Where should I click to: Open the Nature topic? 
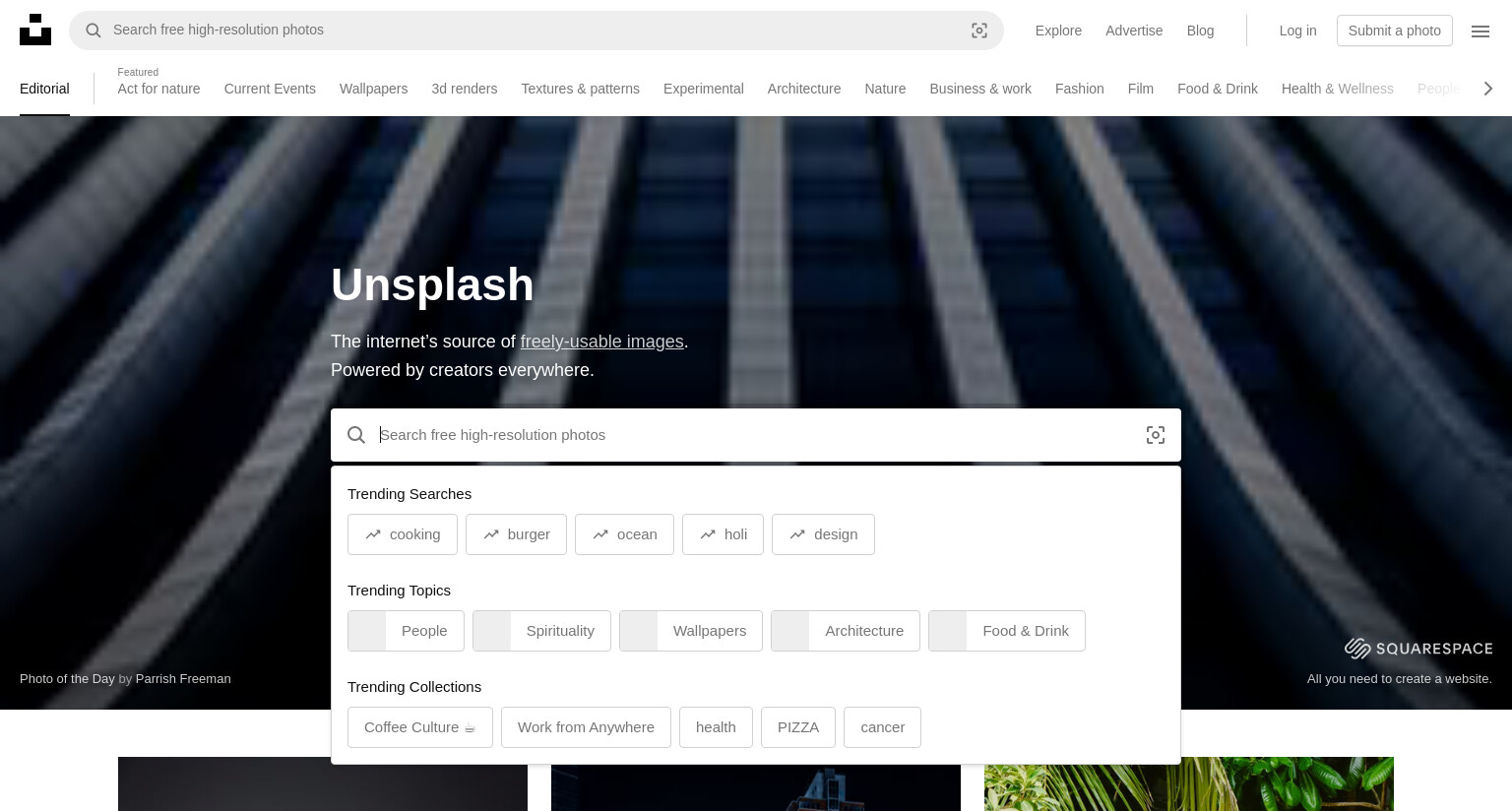pyautogui.click(x=885, y=89)
